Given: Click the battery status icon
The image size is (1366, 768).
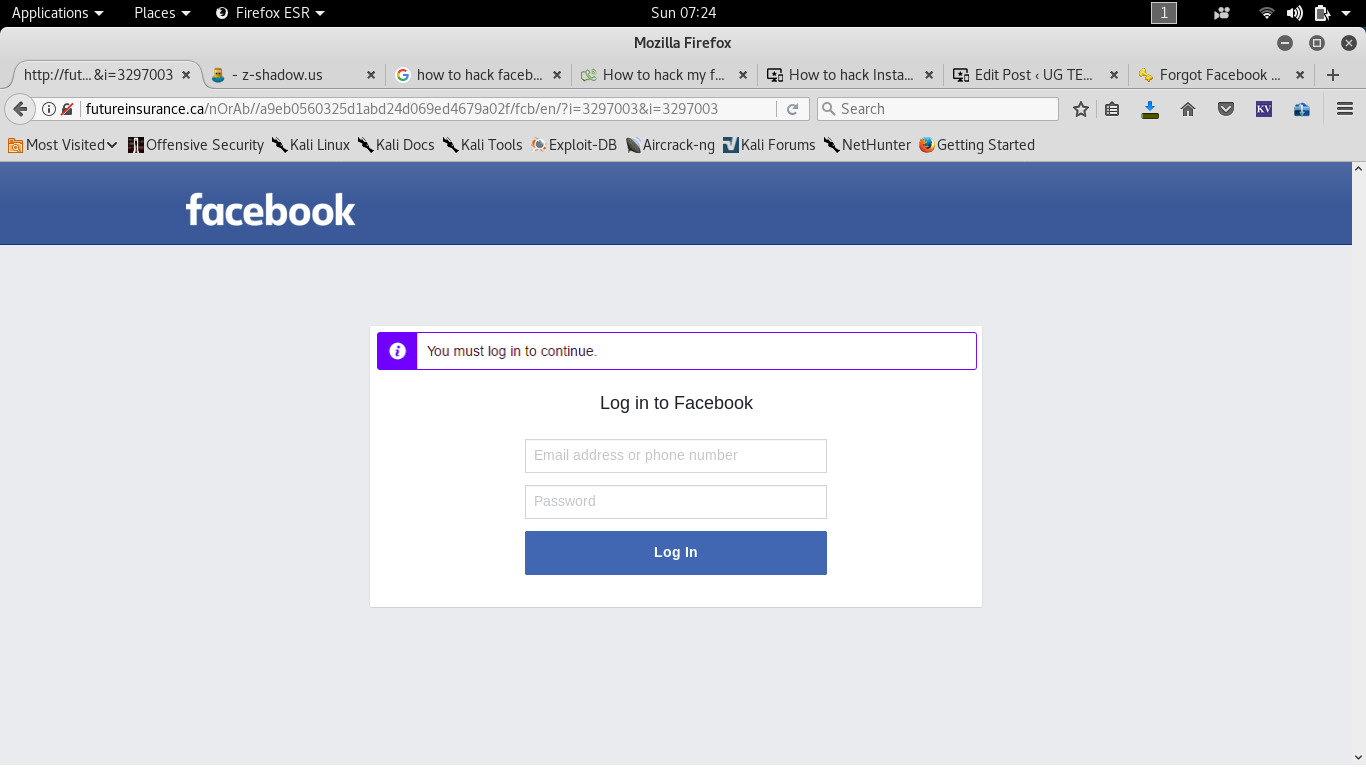Looking at the screenshot, I should tap(1322, 13).
